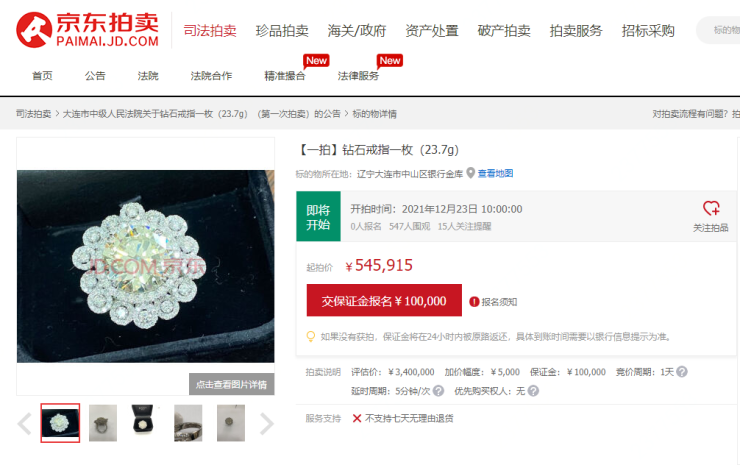The width and height of the screenshot is (740, 465).
Task: Open the 司法拍卖 tab
Action: (210, 31)
